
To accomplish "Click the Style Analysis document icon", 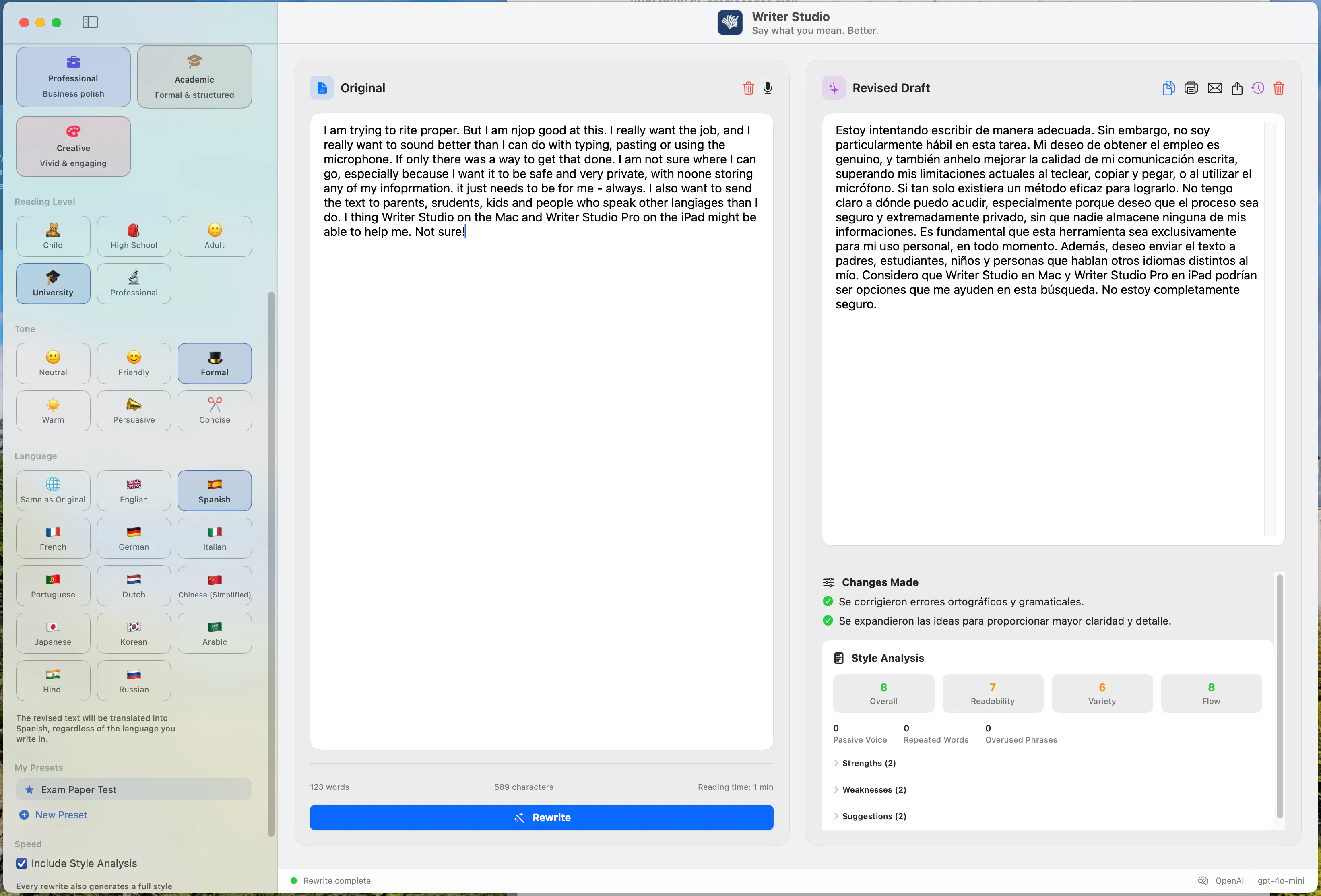I will (838, 658).
